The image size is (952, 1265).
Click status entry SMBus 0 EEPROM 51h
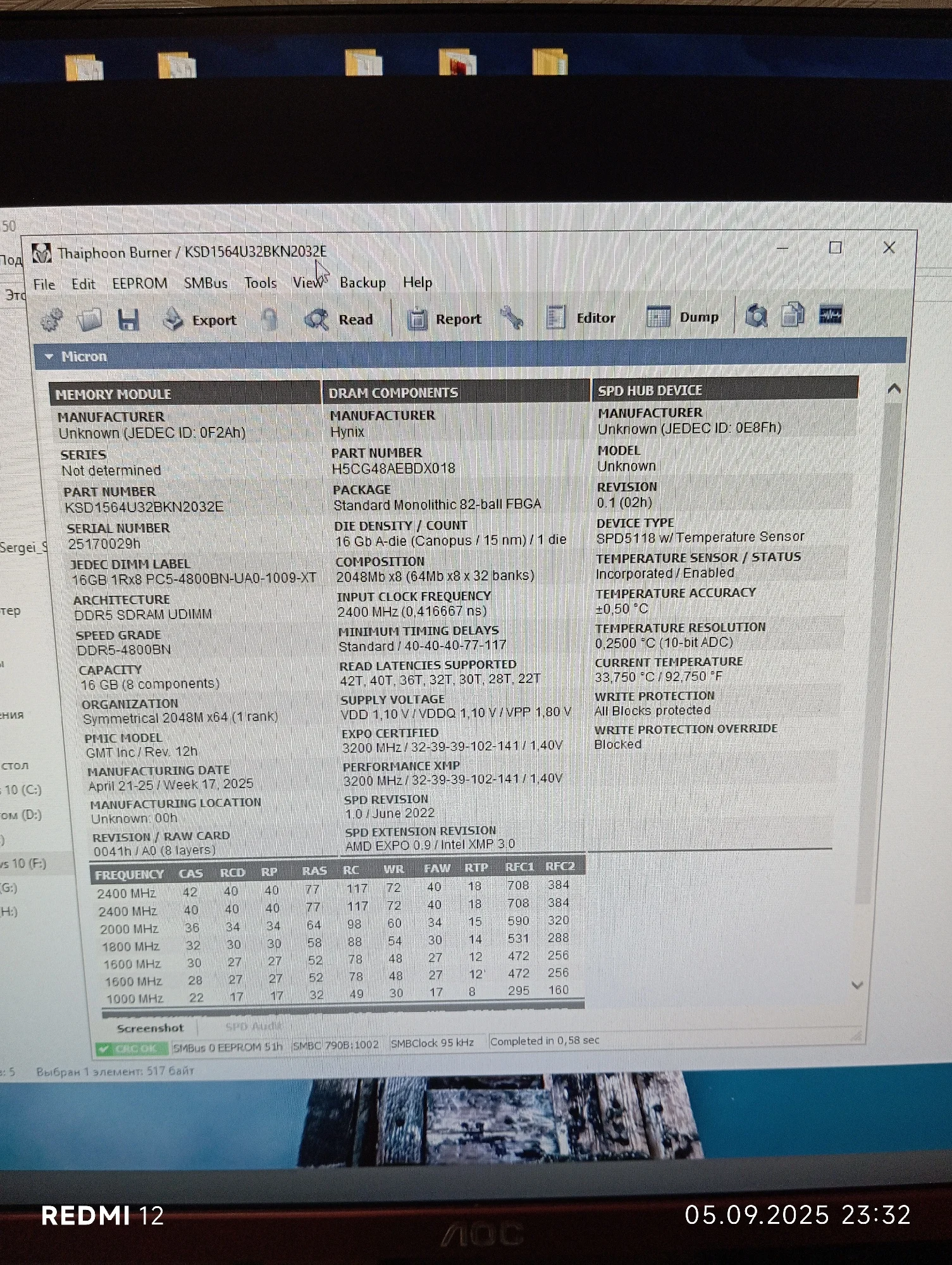pyautogui.click(x=228, y=1047)
